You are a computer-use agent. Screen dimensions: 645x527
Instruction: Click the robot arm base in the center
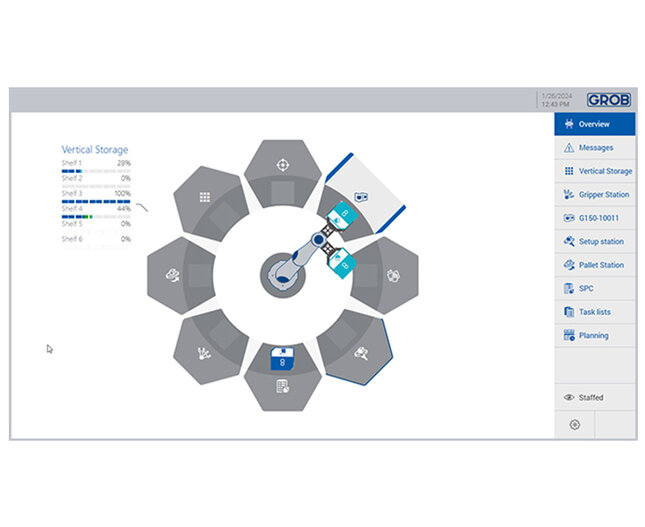point(283,275)
